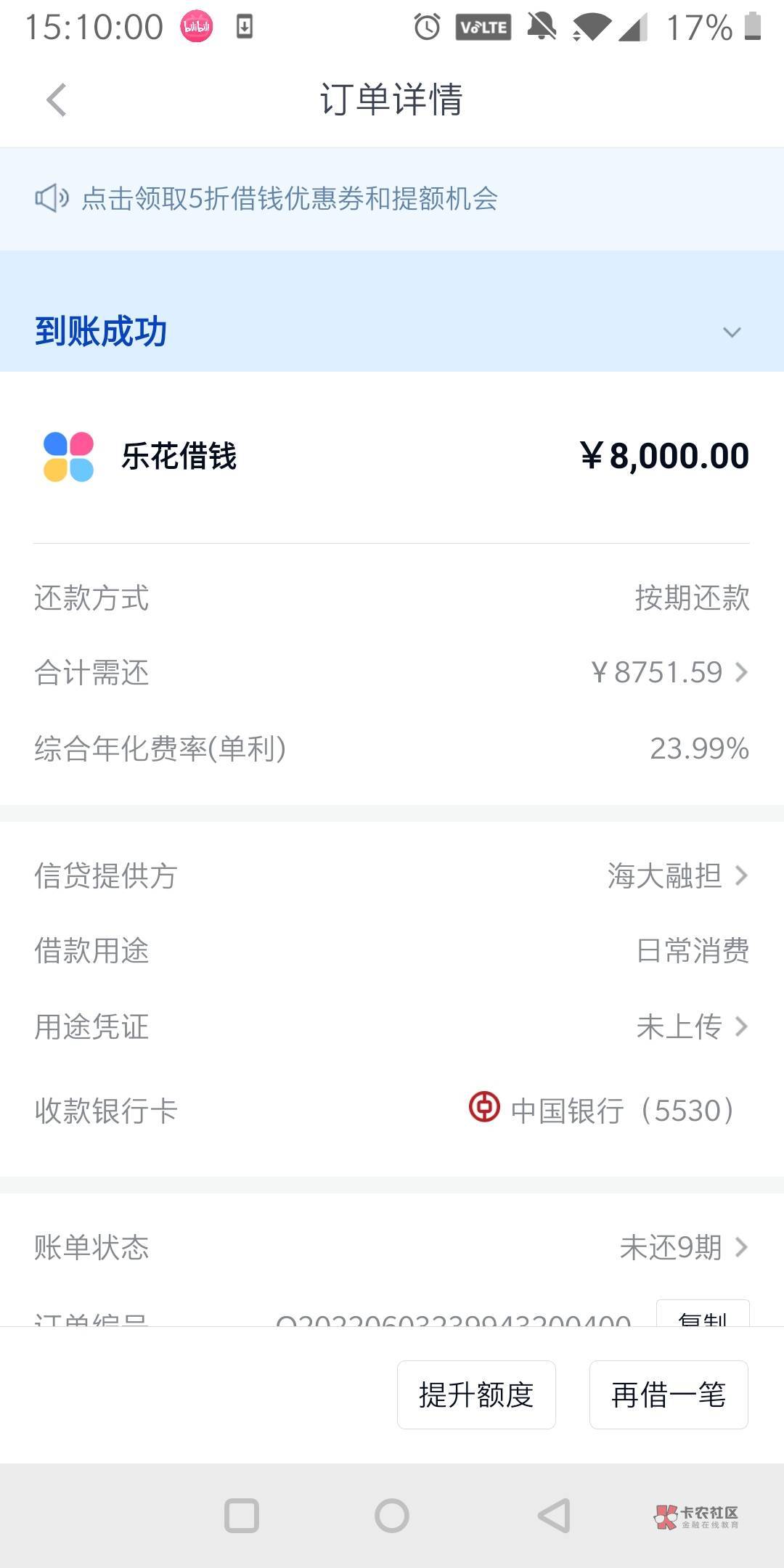Tap the alarm clock icon in status bar

pos(427,28)
